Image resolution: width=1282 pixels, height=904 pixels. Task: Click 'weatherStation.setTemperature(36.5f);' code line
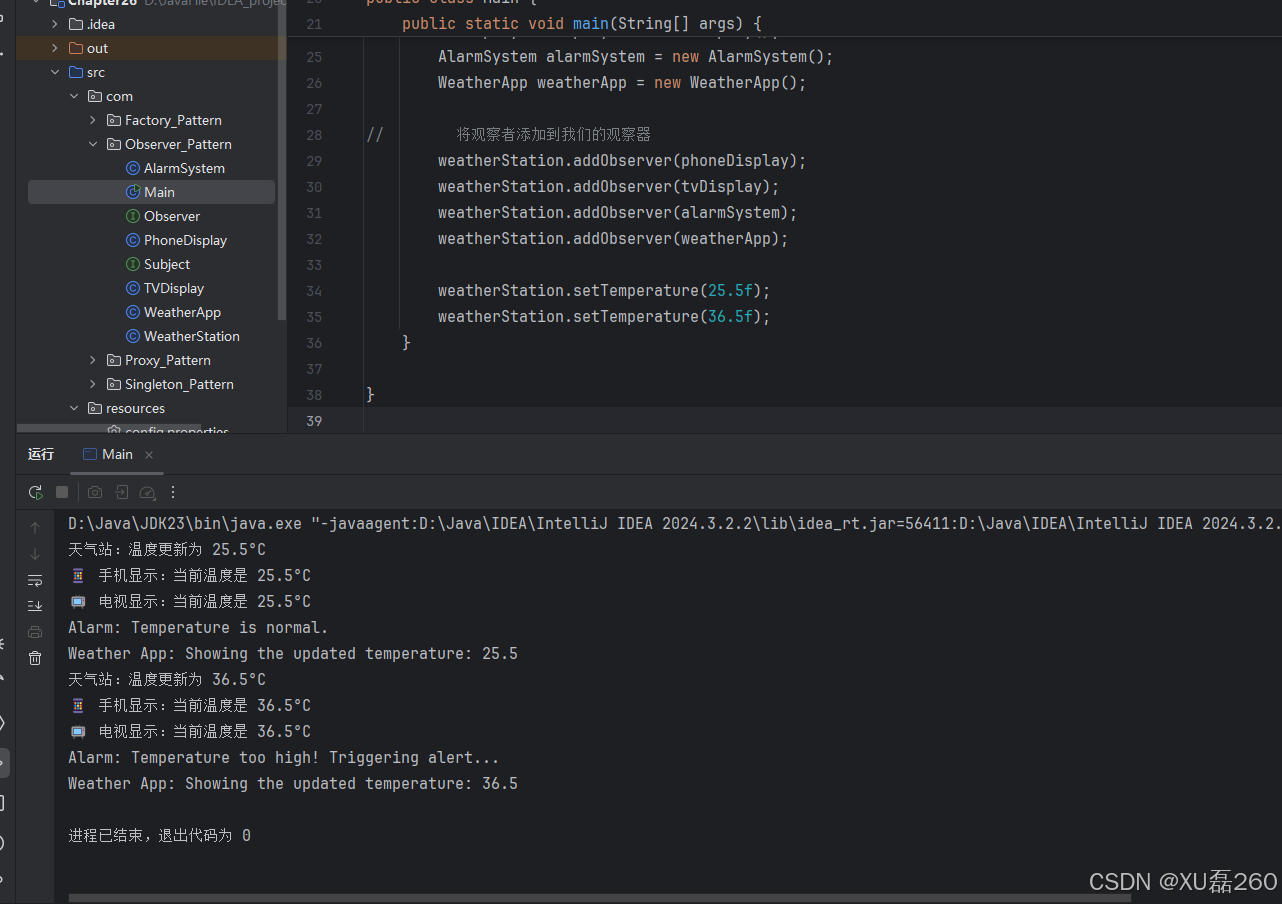[x=604, y=317]
